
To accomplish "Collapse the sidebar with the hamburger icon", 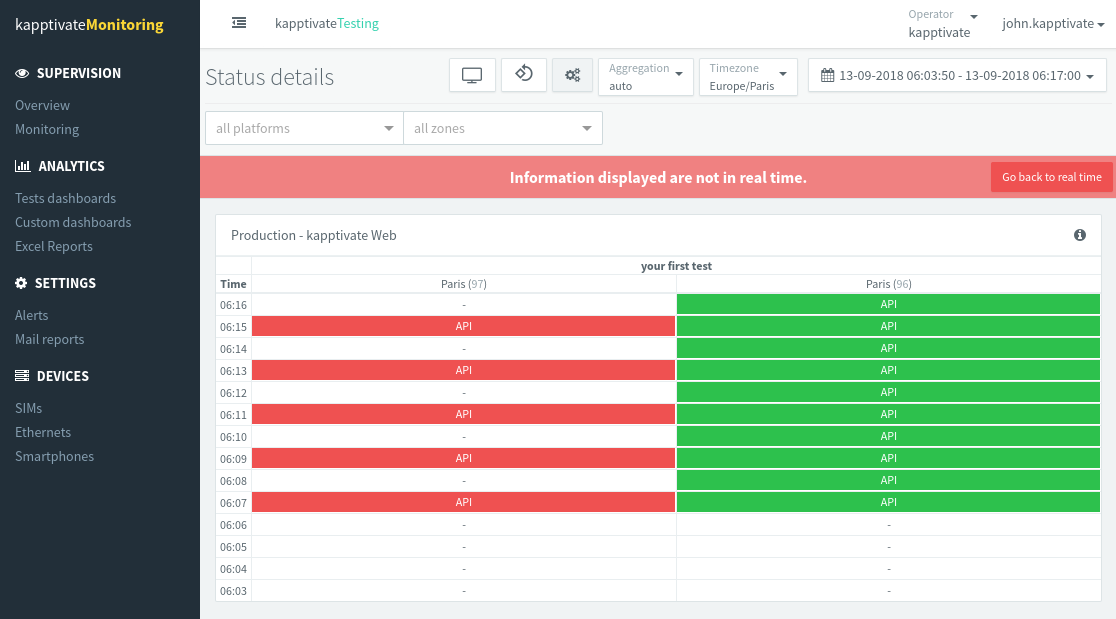I will 239,23.
